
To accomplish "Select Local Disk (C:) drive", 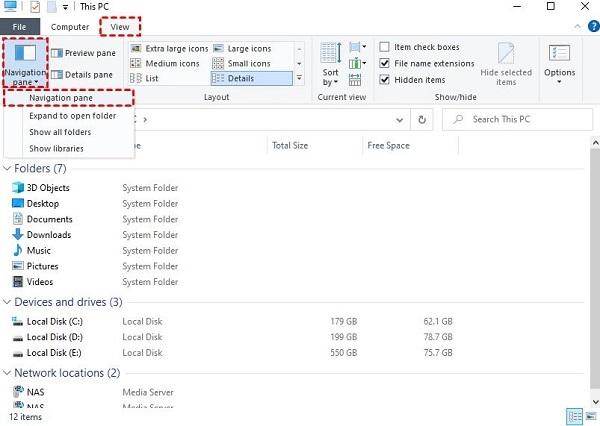I will tap(47, 322).
